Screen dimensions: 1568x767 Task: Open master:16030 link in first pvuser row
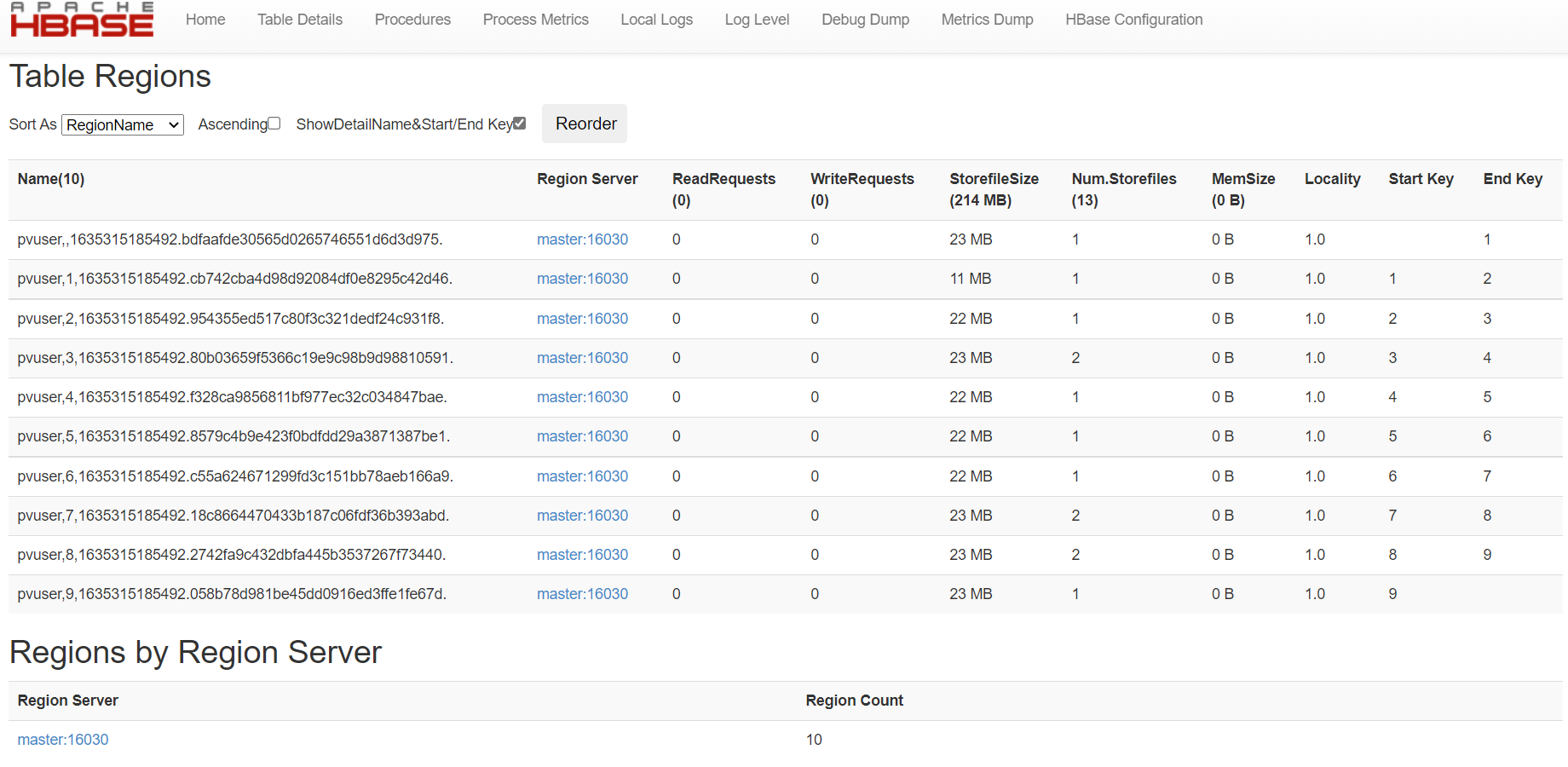(x=582, y=239)
